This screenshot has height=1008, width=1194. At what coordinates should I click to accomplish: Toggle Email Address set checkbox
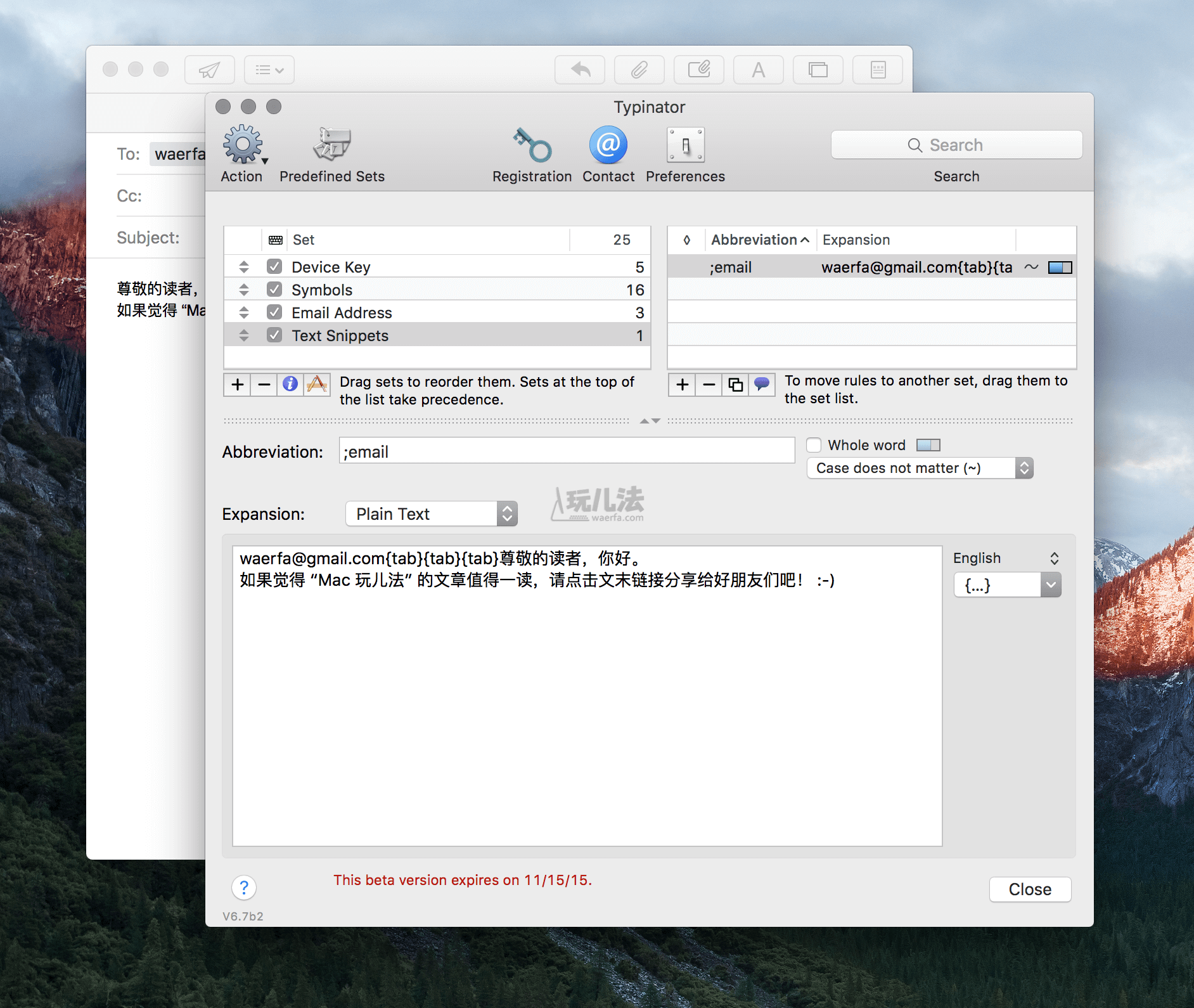(x=274, y=312)
